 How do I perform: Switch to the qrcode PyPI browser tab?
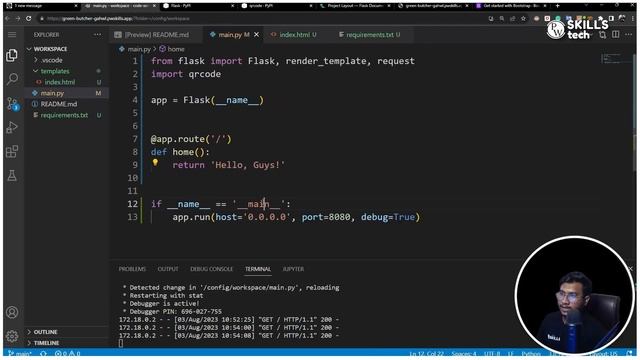pyautogui.click(x=277, y=6)
